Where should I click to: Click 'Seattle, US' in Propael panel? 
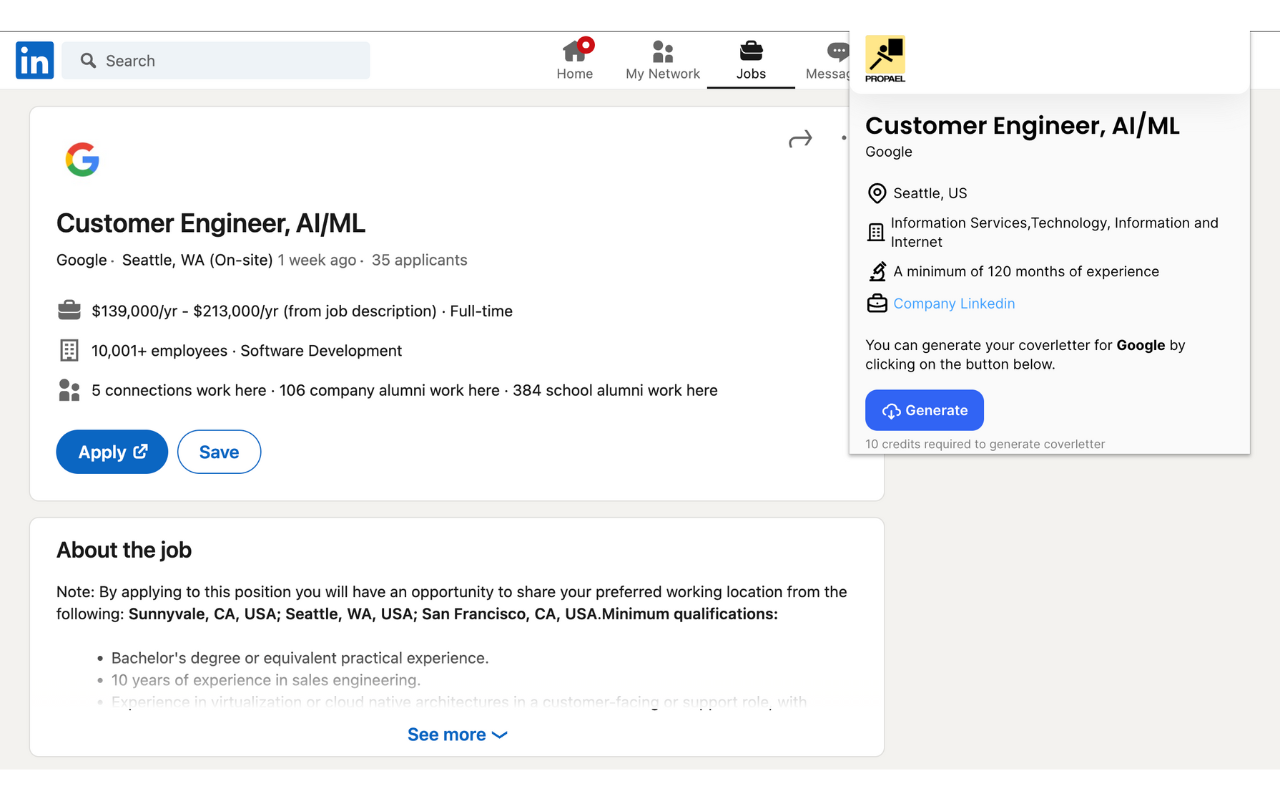(930, 193)
